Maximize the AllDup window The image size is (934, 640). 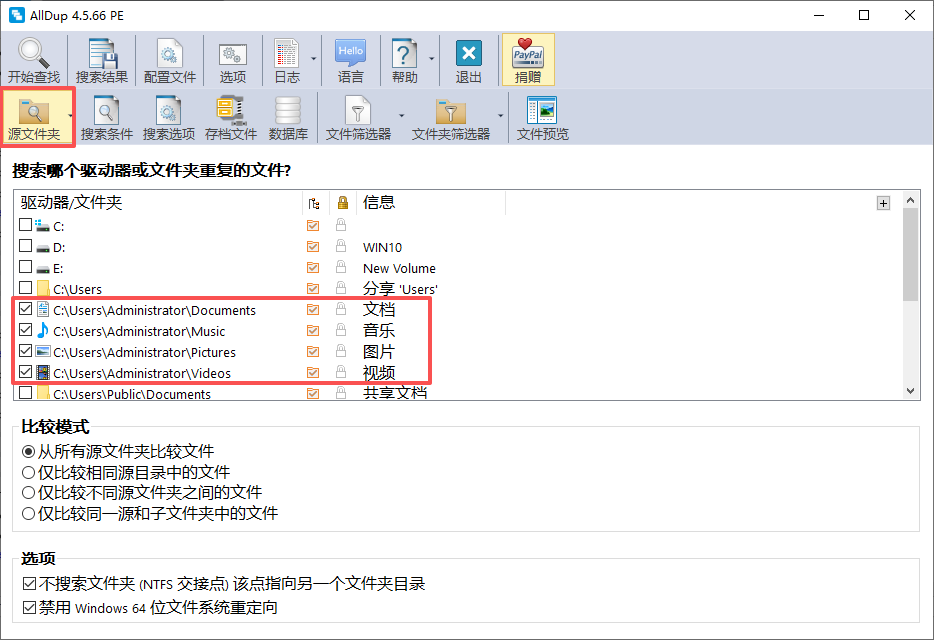(864, 15)
